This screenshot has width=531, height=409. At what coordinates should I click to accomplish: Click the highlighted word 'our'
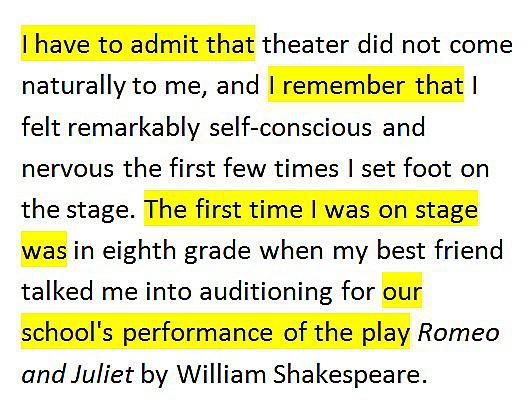tap(402, 290)
